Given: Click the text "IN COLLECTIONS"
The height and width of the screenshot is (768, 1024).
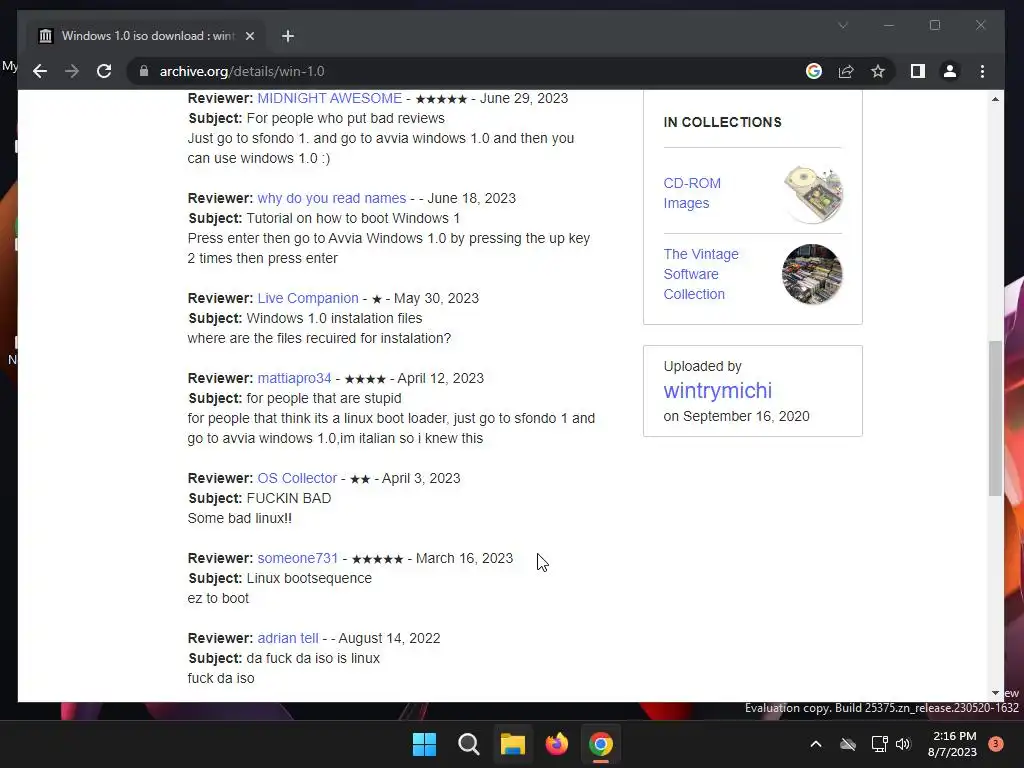Looking at the screenshot, I should tap(722, 122).
